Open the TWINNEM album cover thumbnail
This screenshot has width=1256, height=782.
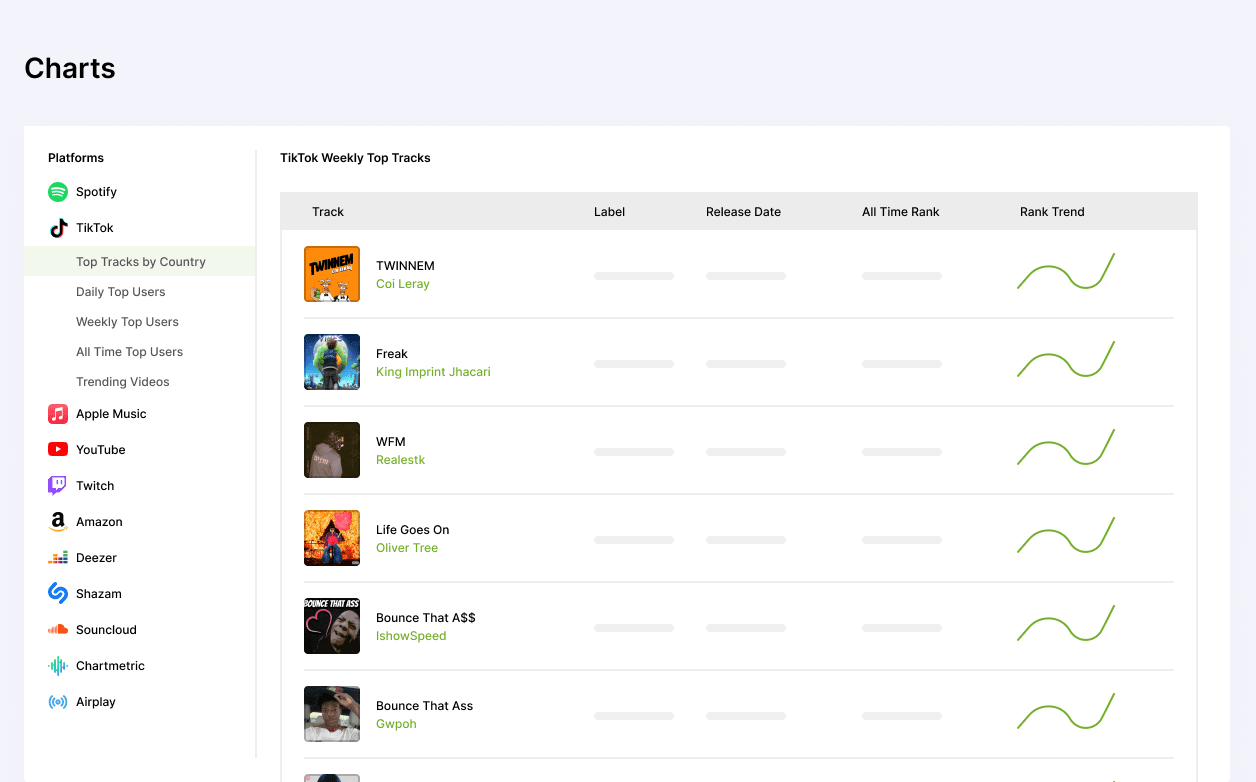(x=332, y=274)
